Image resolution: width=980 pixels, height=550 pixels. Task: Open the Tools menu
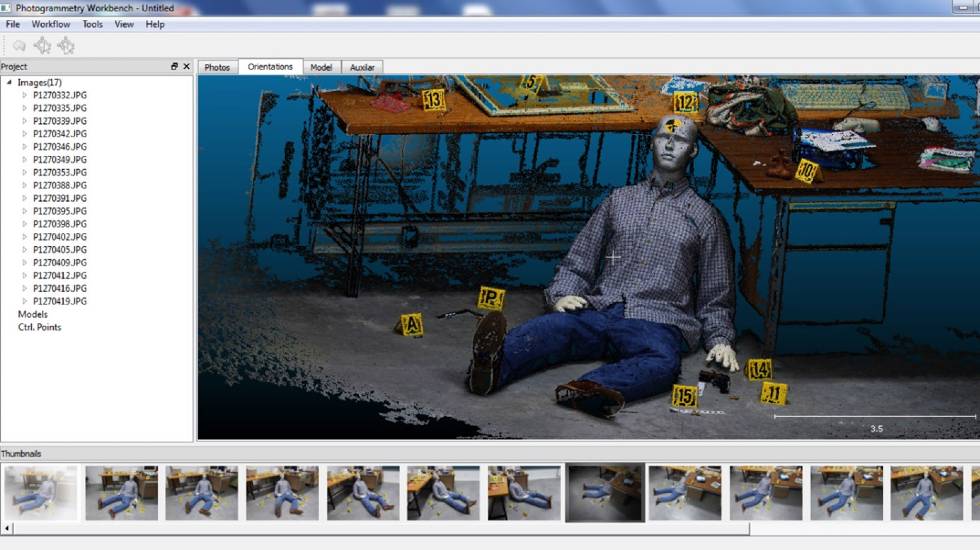click(x=92, y=24)
